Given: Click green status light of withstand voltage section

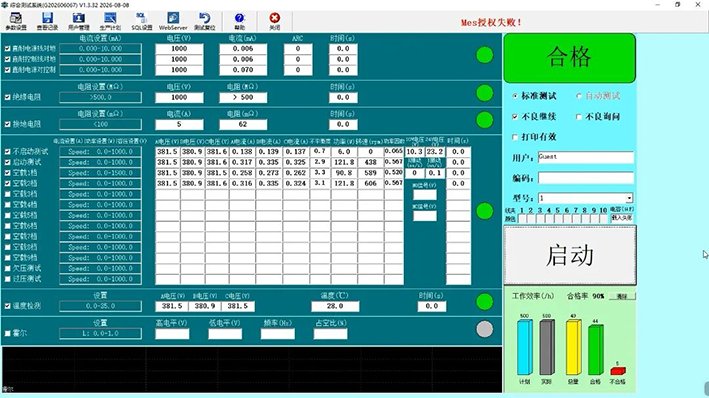Looking at the screenshot, I should click(x=485, y=55).
